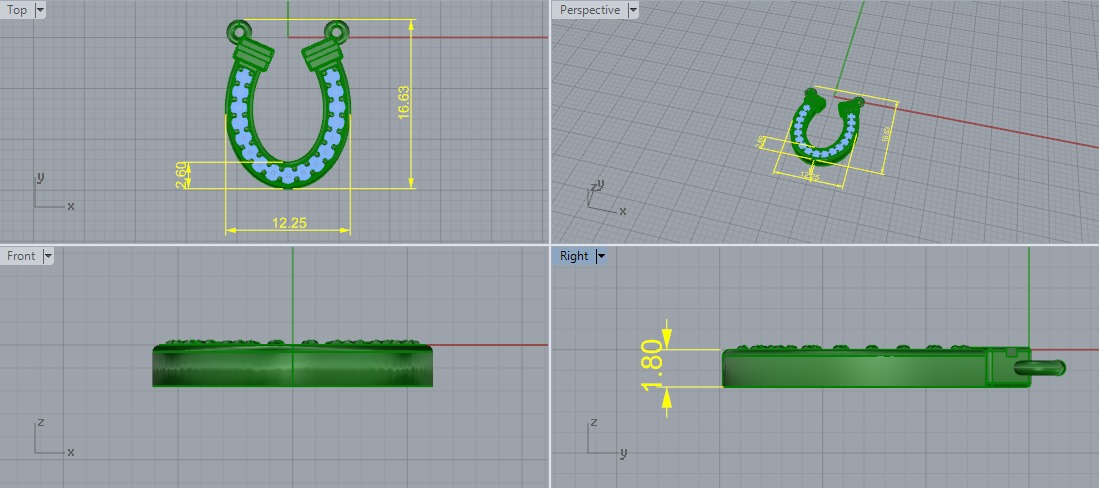Select the 2.60 dimension in Top view
The height and width of the screenshot is (488, 1099).
pyautogui.click(x=182, y=175)
